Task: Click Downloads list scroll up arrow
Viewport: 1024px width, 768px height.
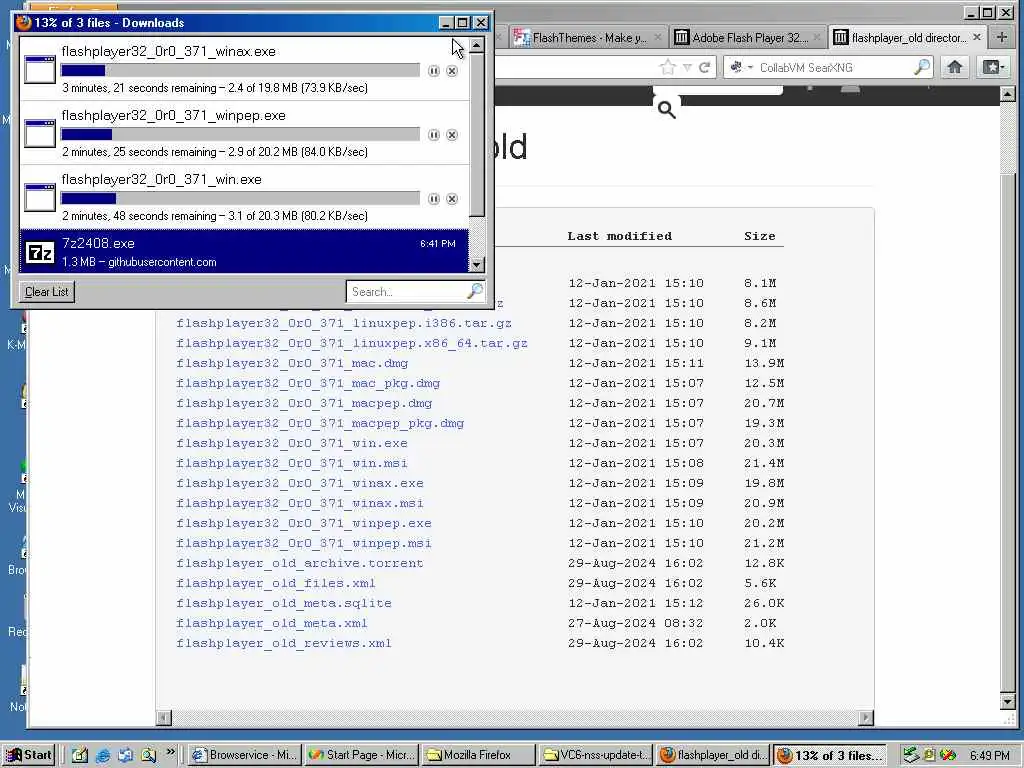Action: 477,45
